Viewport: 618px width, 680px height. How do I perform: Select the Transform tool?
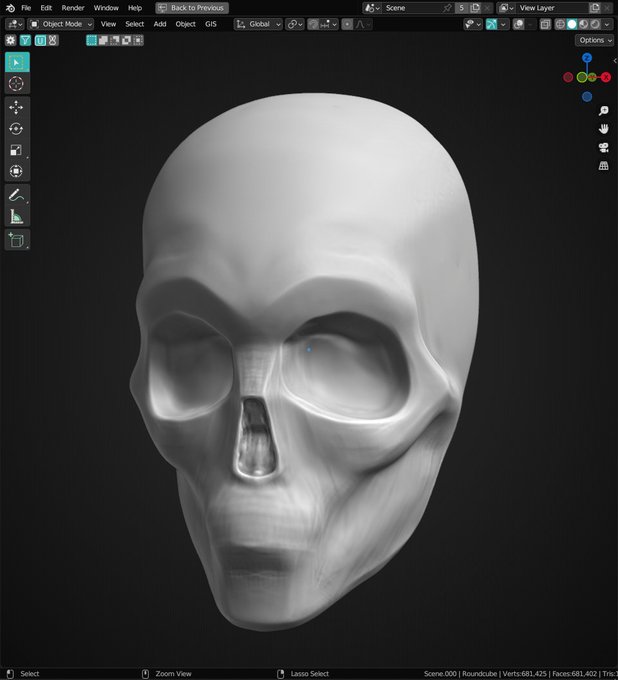[17, 171]
